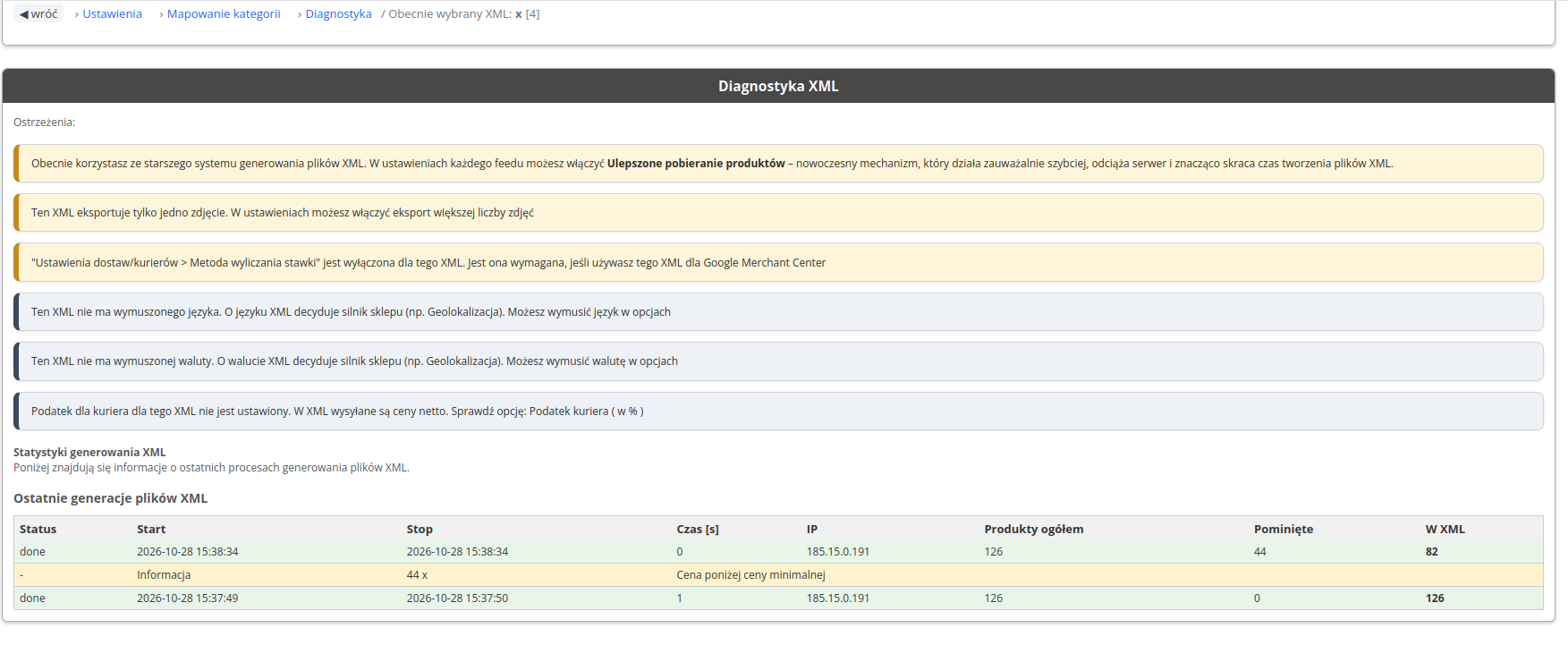The height and width of the screenshot is (662, 1568).
Task: Click the 'Ostatnie generacje plików XML' heading
Action: 110,498
